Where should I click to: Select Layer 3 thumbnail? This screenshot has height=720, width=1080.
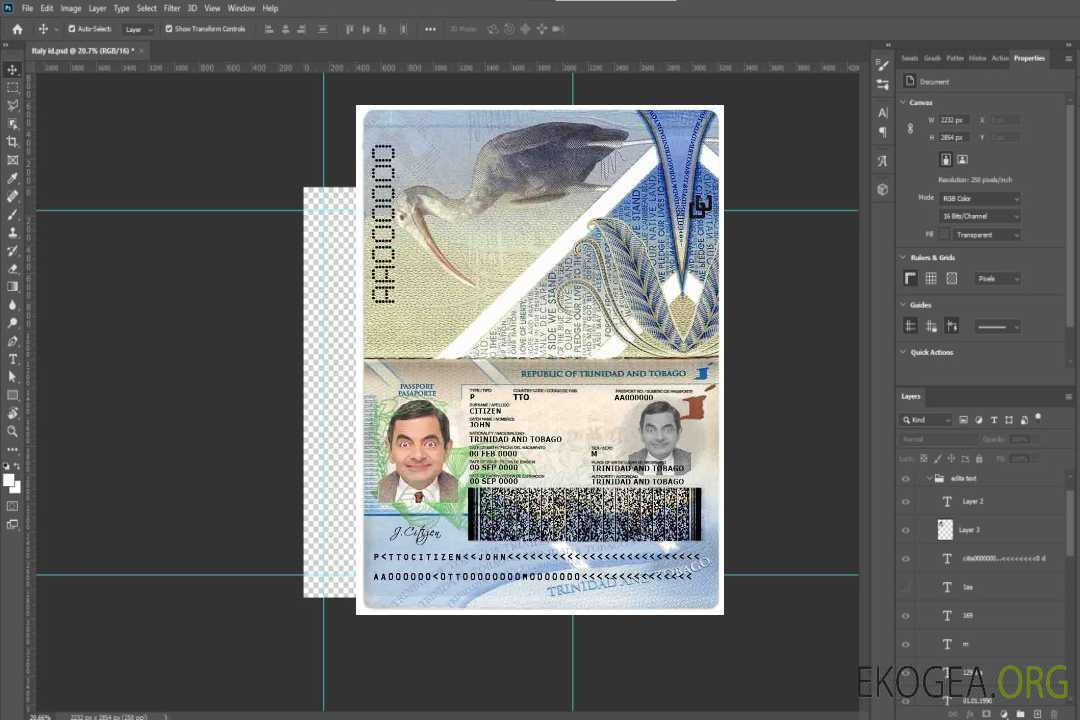pos(946,530)
